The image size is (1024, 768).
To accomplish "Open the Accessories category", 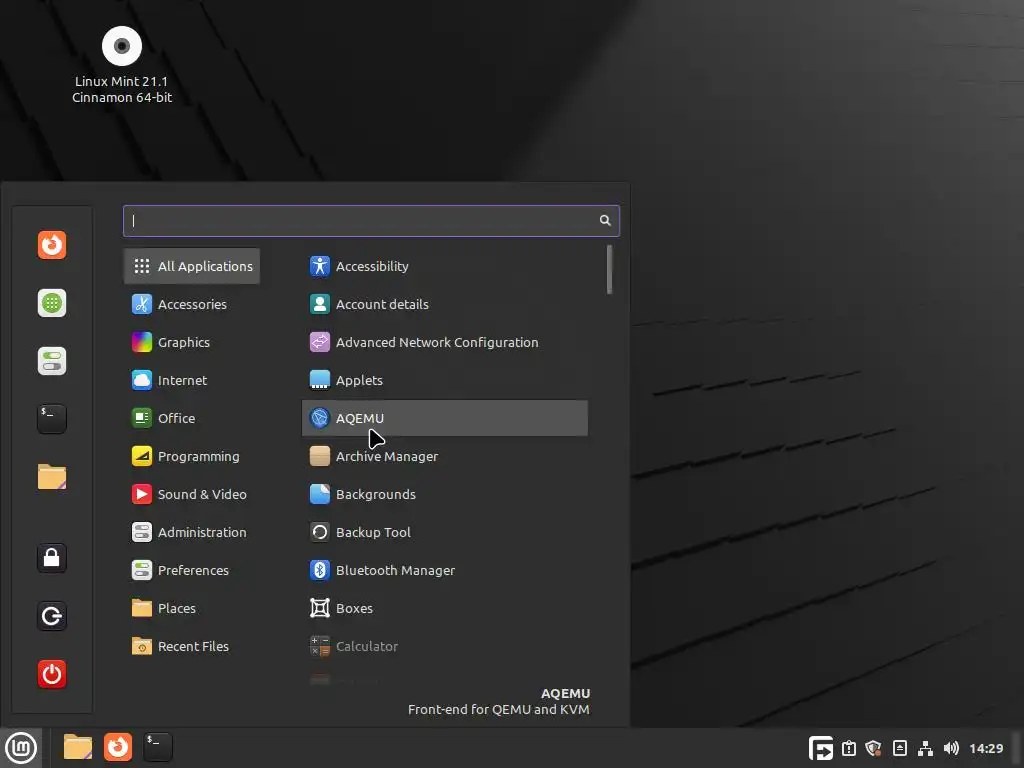I will (192, 304).
